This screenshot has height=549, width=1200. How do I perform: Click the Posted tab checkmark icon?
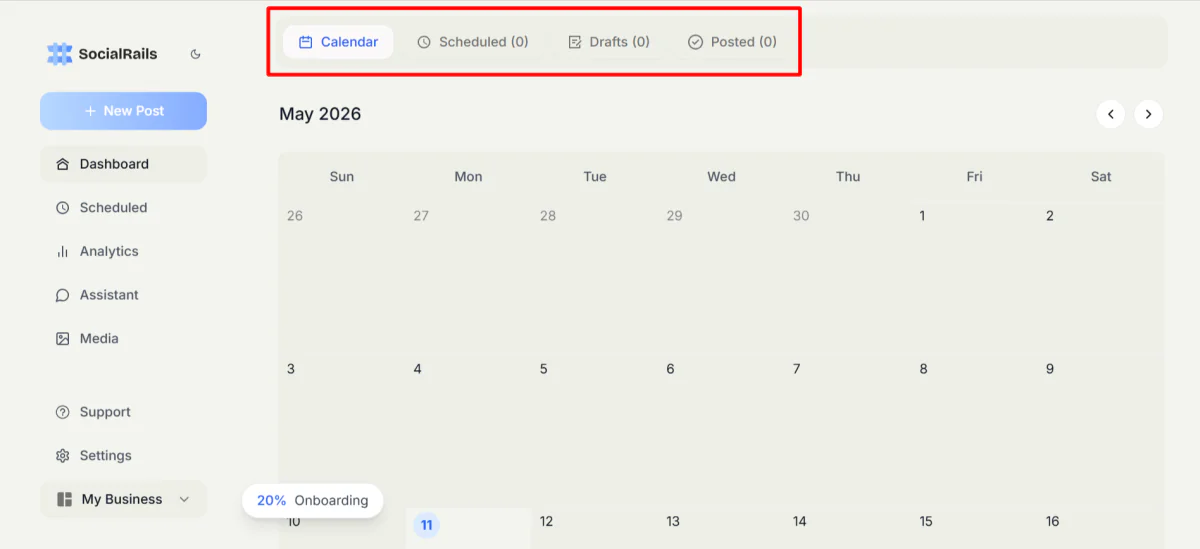(x=695, y=42)
